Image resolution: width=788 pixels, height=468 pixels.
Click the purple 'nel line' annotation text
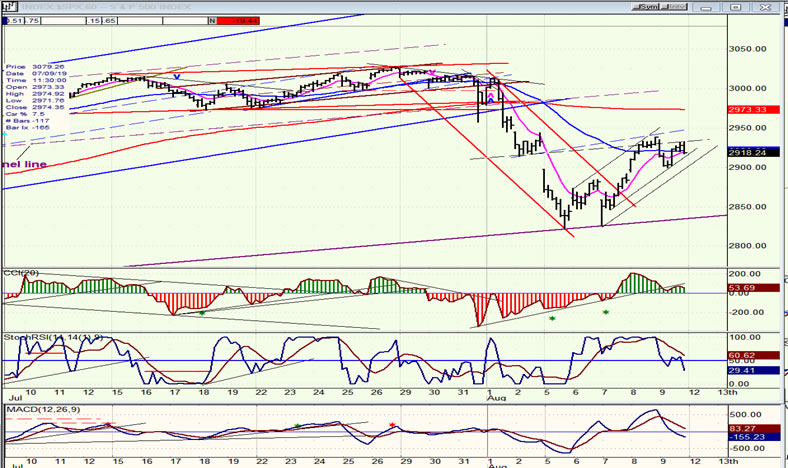tap(24, 164)
